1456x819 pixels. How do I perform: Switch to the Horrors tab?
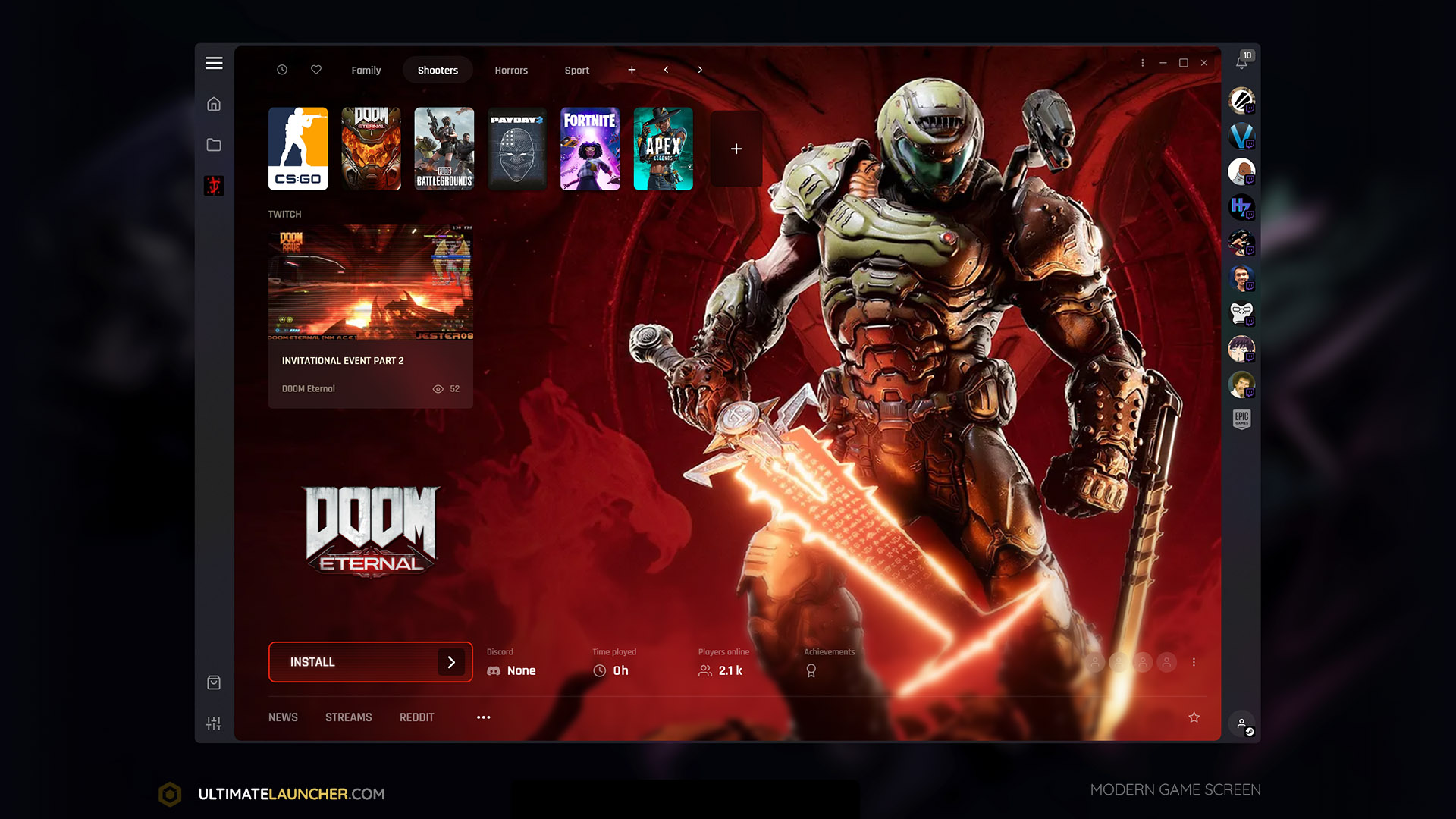(x=511, y=70)
